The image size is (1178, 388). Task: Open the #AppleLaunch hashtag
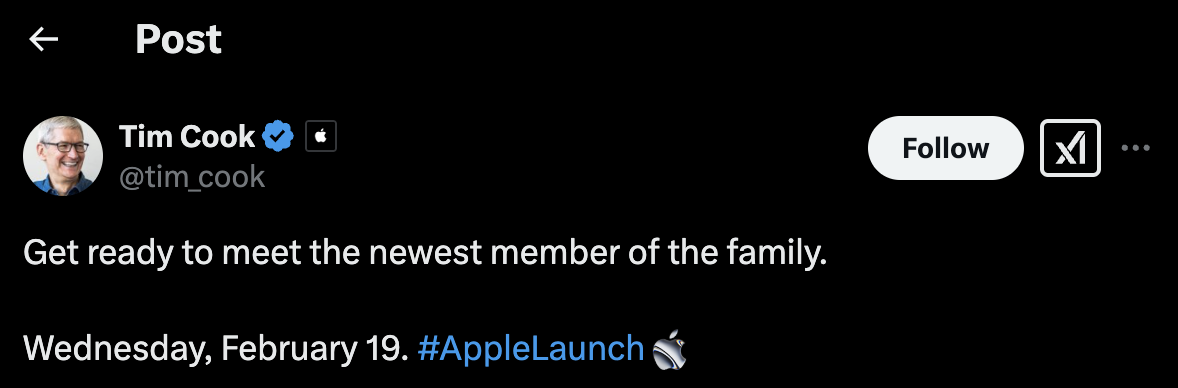coord(530,348)
